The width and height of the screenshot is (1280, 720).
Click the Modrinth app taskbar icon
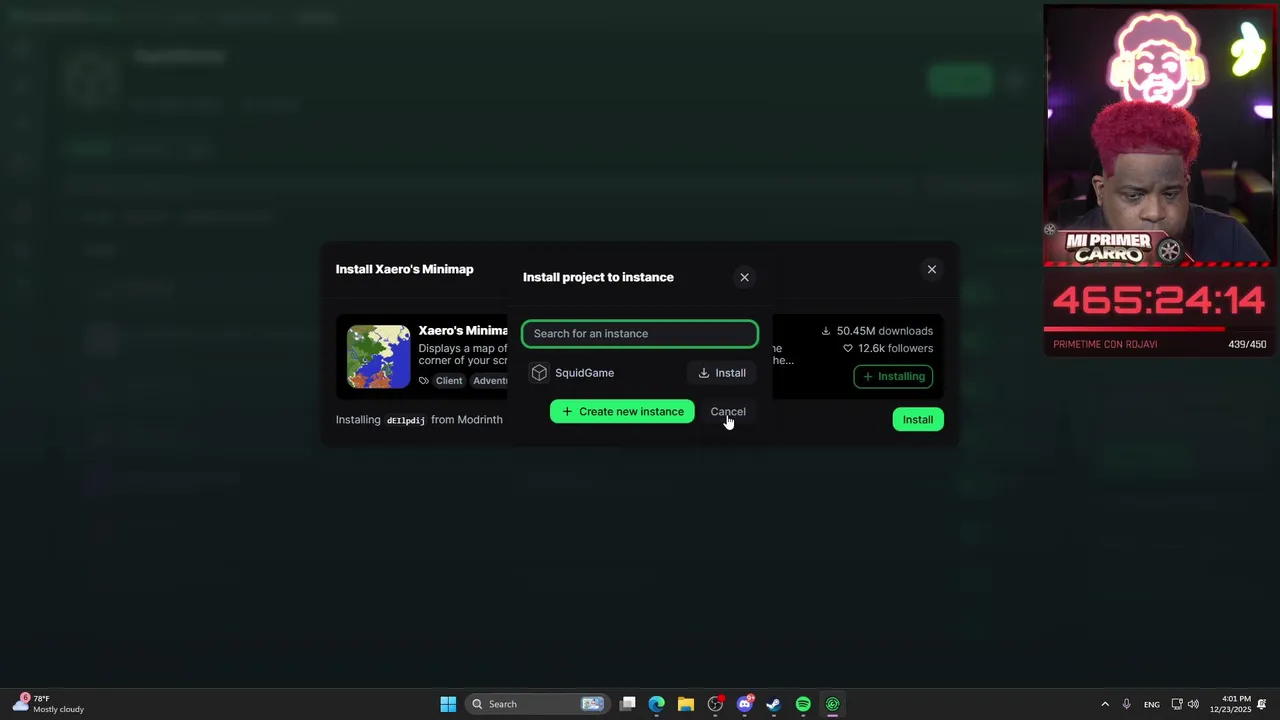click(833, 704)
